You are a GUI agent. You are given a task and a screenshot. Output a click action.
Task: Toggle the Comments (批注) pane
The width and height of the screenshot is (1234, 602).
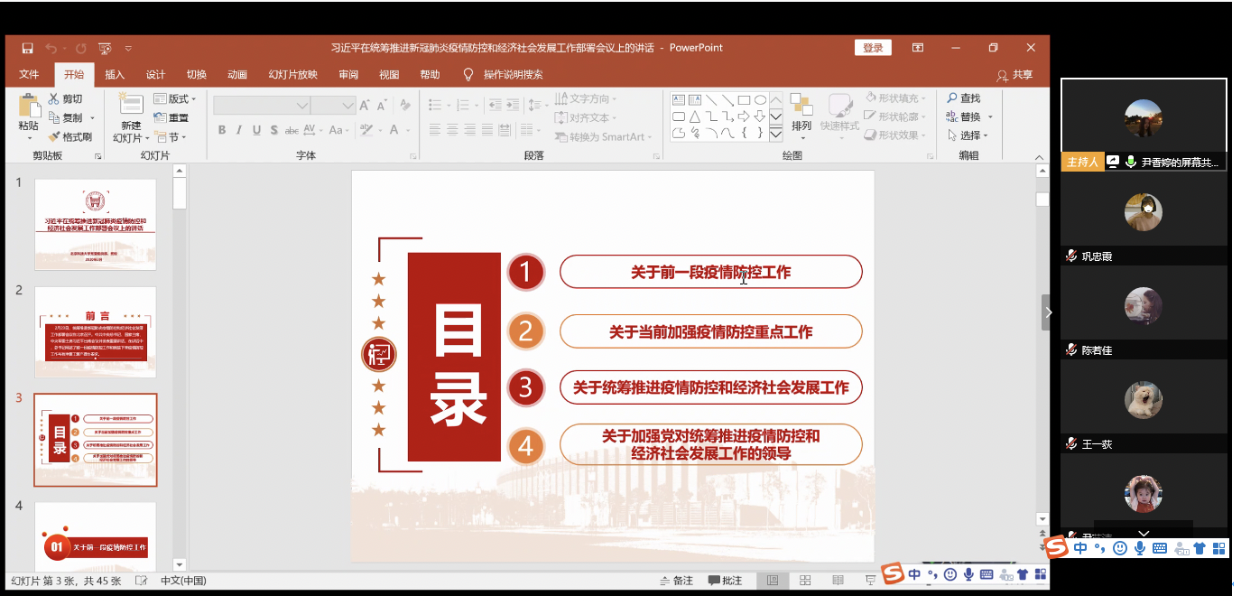[725, 580]
